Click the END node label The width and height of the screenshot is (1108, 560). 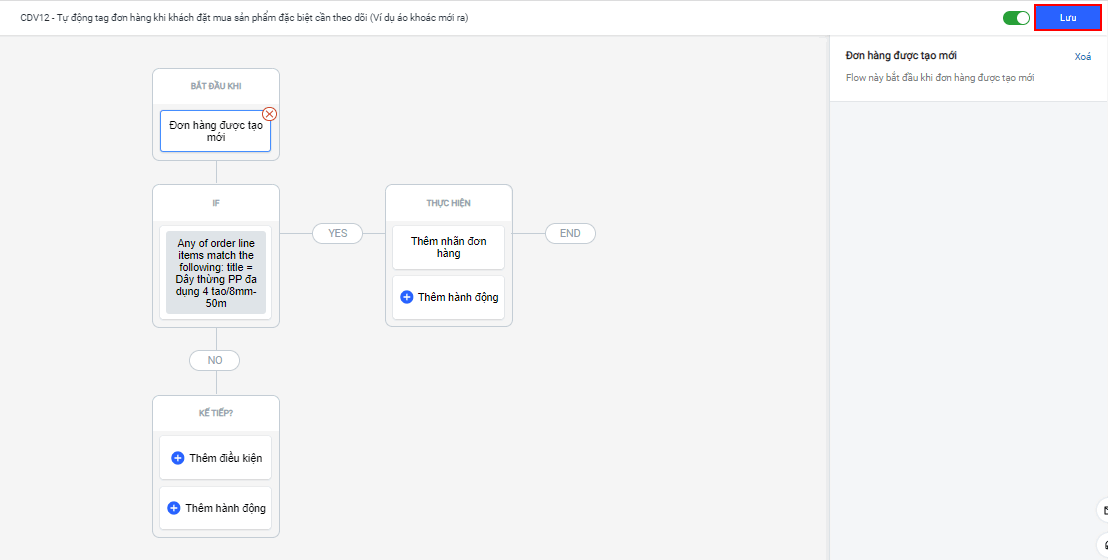pos(570,233)
